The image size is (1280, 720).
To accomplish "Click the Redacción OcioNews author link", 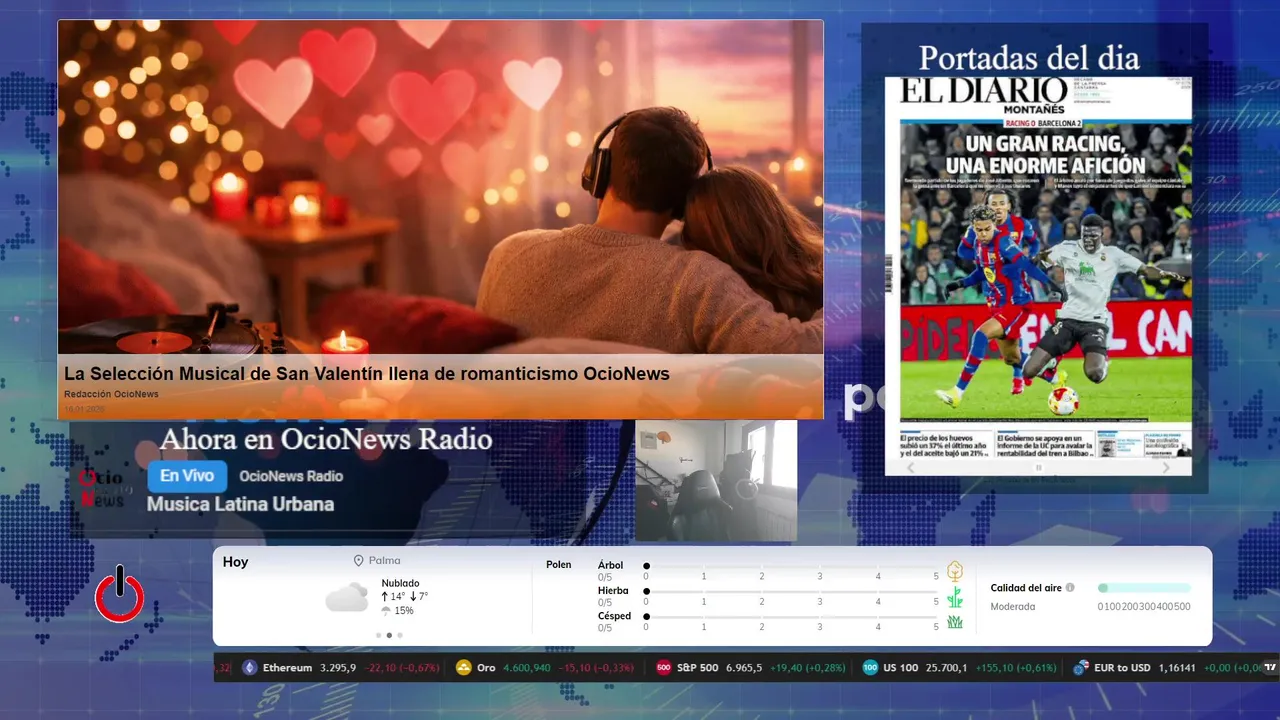I will coord(111,394).
